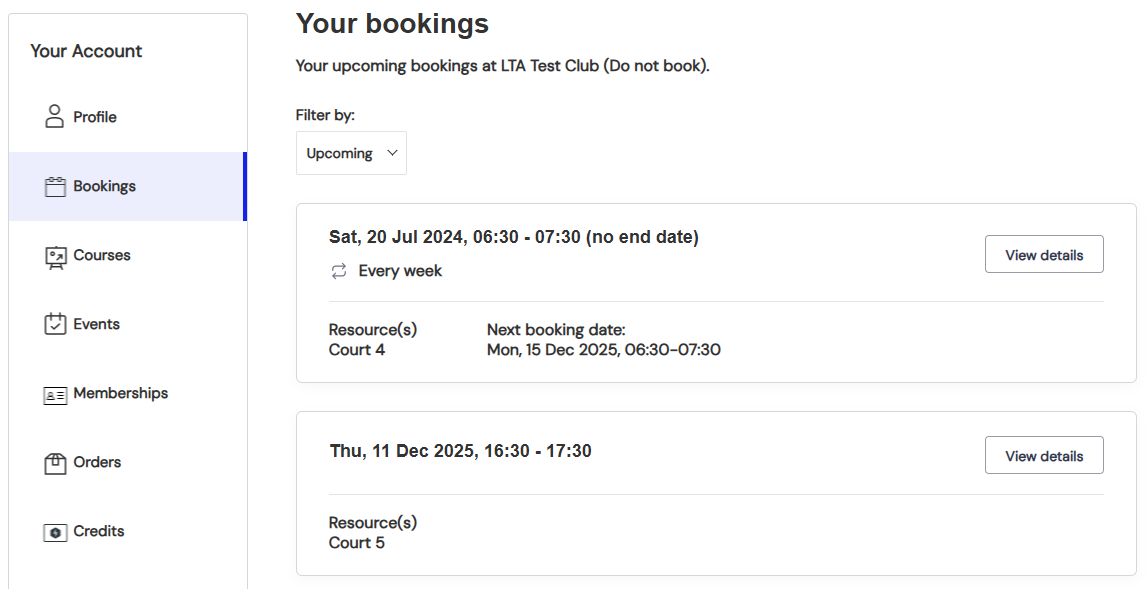Image resolution: width=1147 pixels, height=589 pixels.
Task: View details for the 11 Dec Court 5 booking
Action: click(1044, 455)
